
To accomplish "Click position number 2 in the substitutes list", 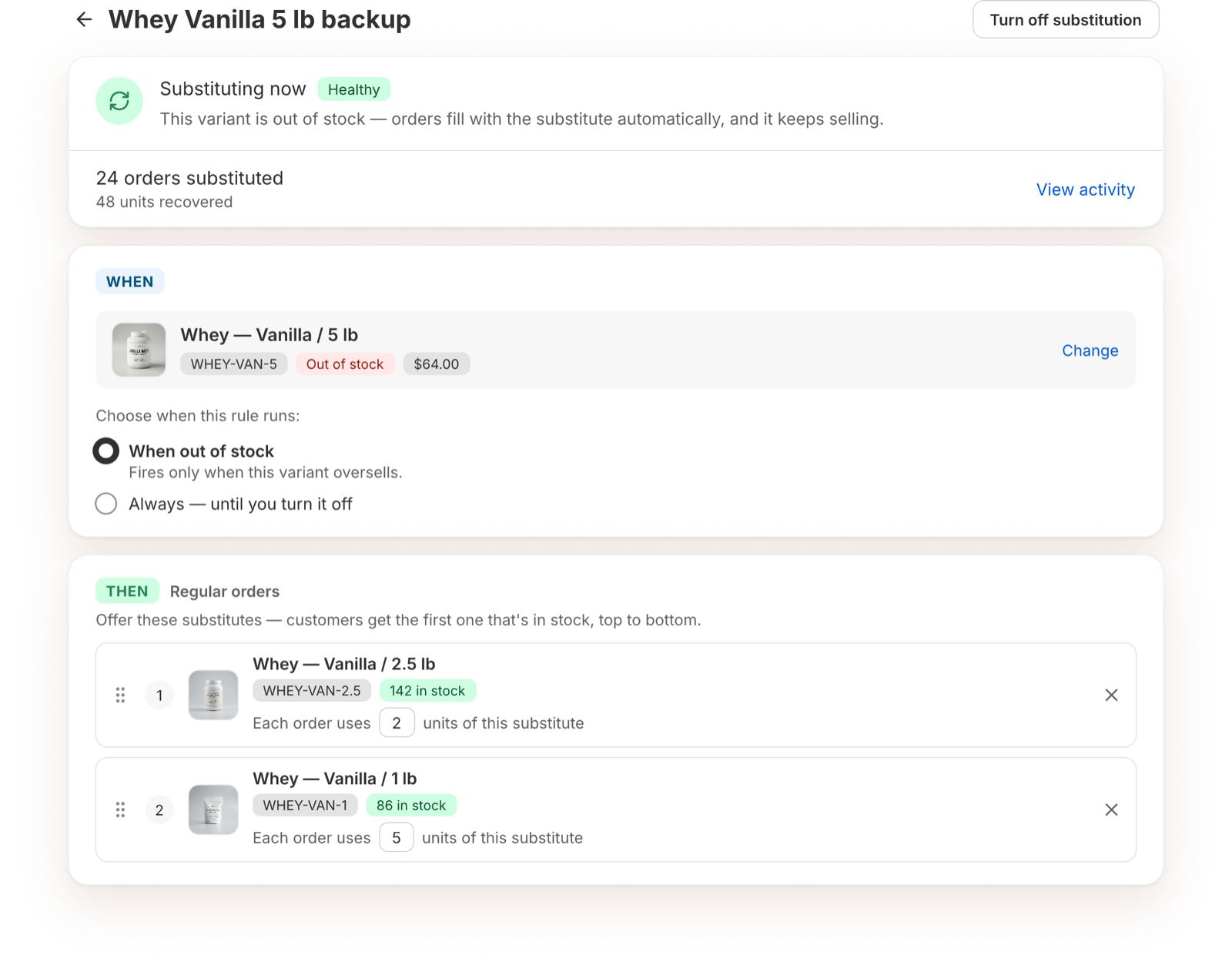I will click(159, 810).
